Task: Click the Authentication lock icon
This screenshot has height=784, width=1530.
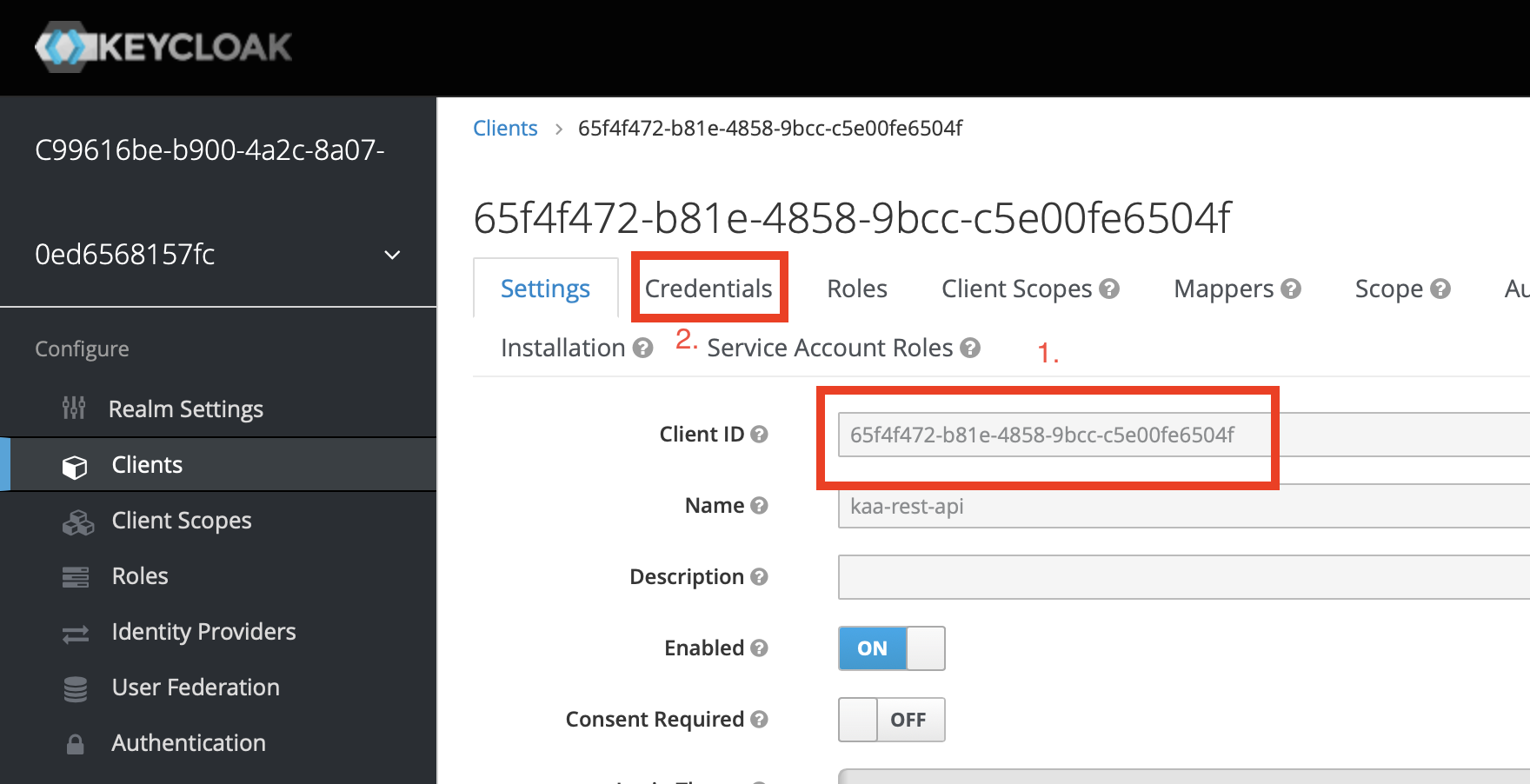Action: [76, 745]
